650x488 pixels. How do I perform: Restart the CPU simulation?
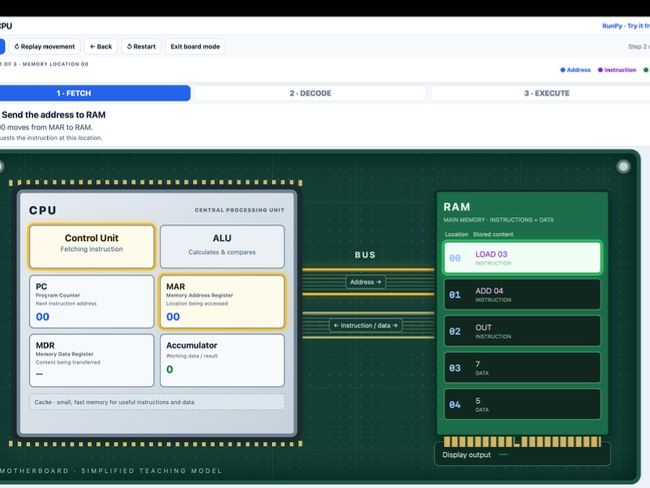point(141,46)
